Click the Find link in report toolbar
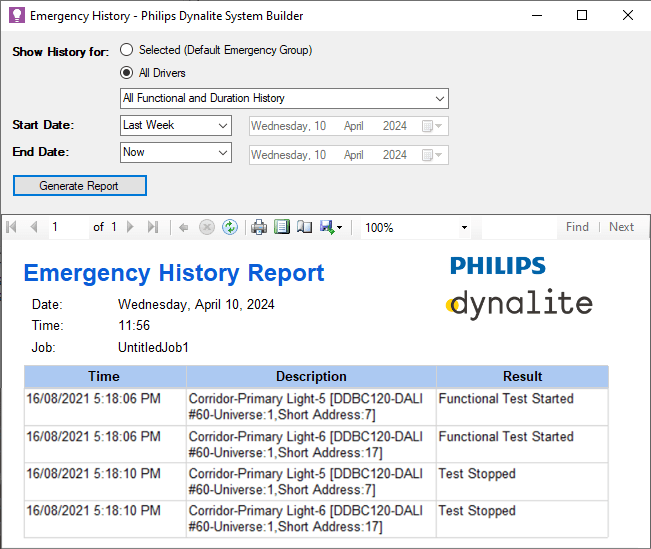651x549 pixels. pos(577,227)
